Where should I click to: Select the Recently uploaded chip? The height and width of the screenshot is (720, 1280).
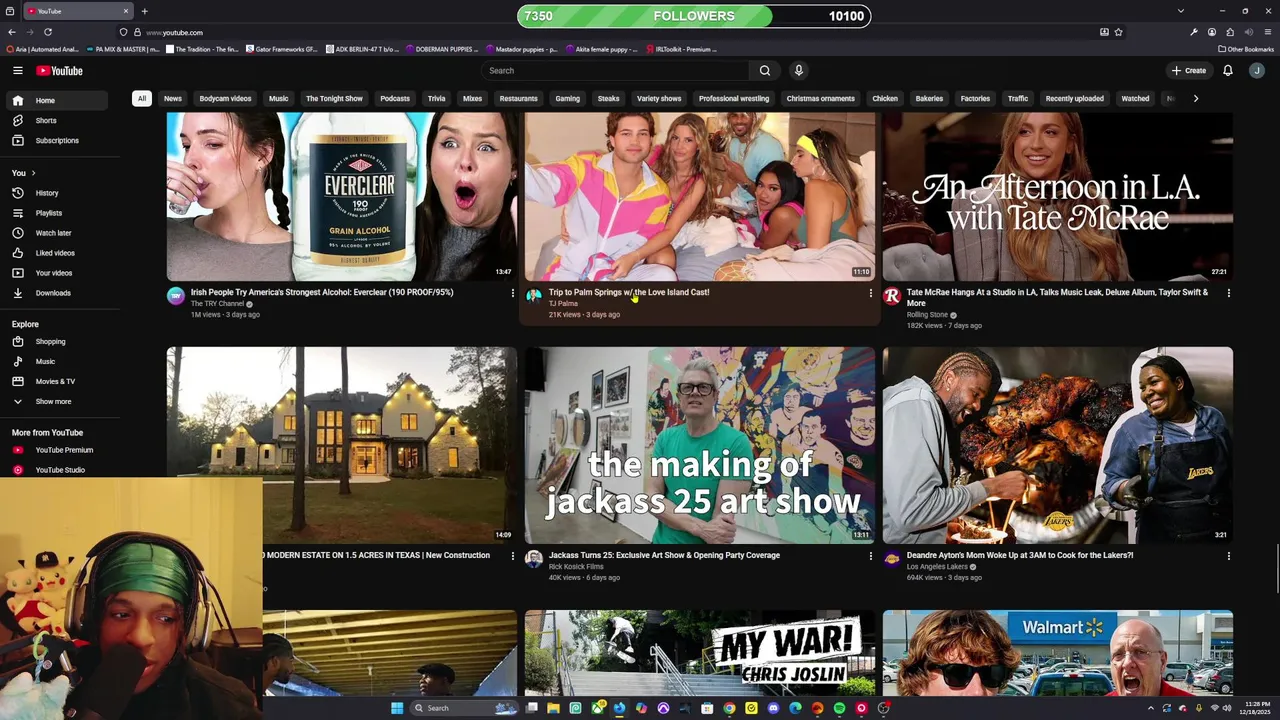[1075, 98]
